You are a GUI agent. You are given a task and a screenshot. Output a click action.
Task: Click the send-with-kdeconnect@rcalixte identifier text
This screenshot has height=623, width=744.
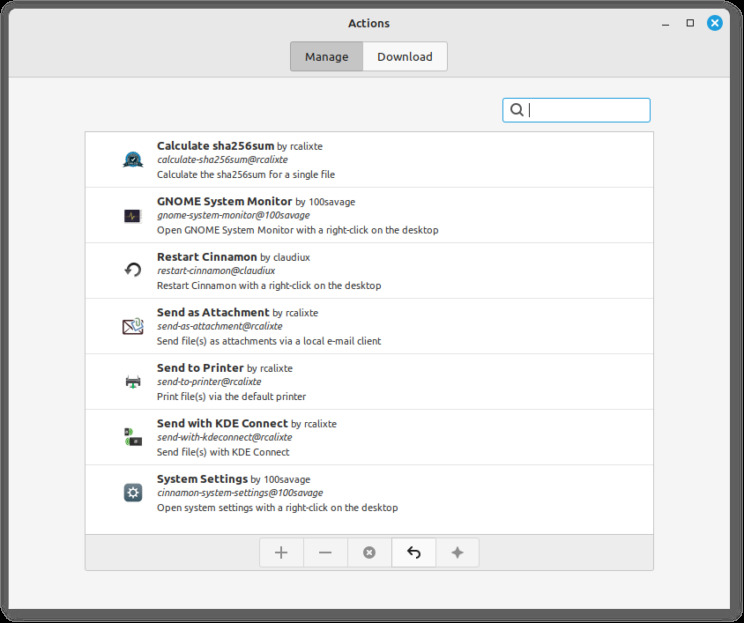click(x=224, y=437)
